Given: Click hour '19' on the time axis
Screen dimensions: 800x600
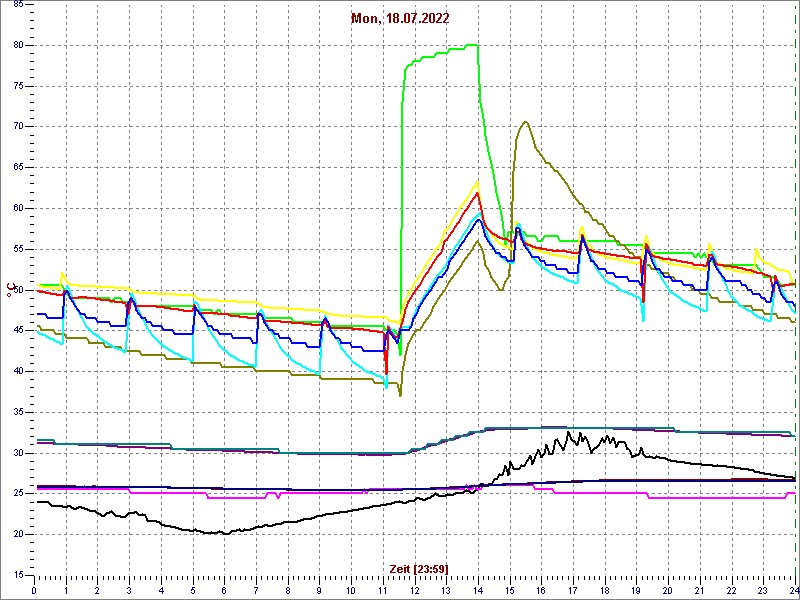Looking at the screenshot, I should point(636,589).
